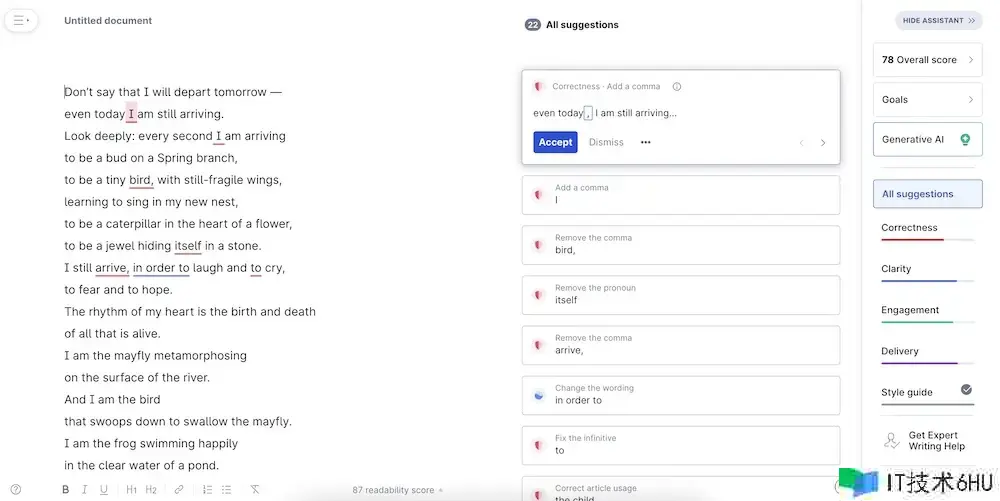Apply underline formatting
This screenshot has height=501, width=1000.
(x=104, y=490)
